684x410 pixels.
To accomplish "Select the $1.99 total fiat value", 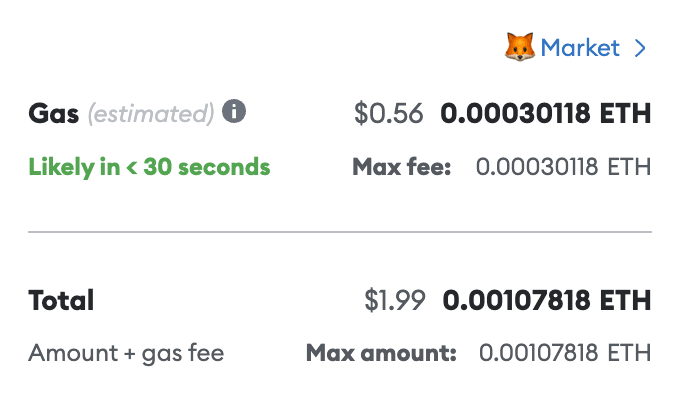I will pos(395,299).
